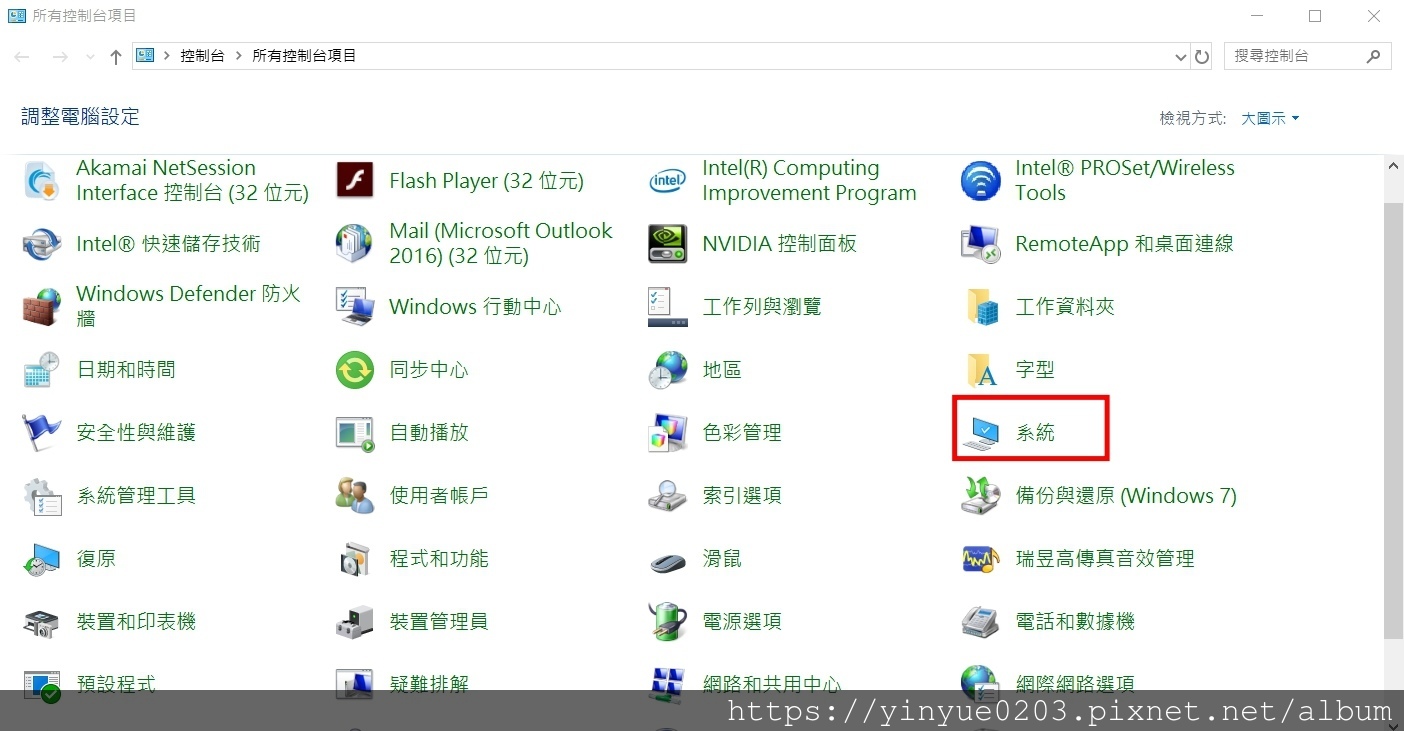Open the 同步中心 green sync icon
Screen dimensions: 1404x731
(355, 370)
